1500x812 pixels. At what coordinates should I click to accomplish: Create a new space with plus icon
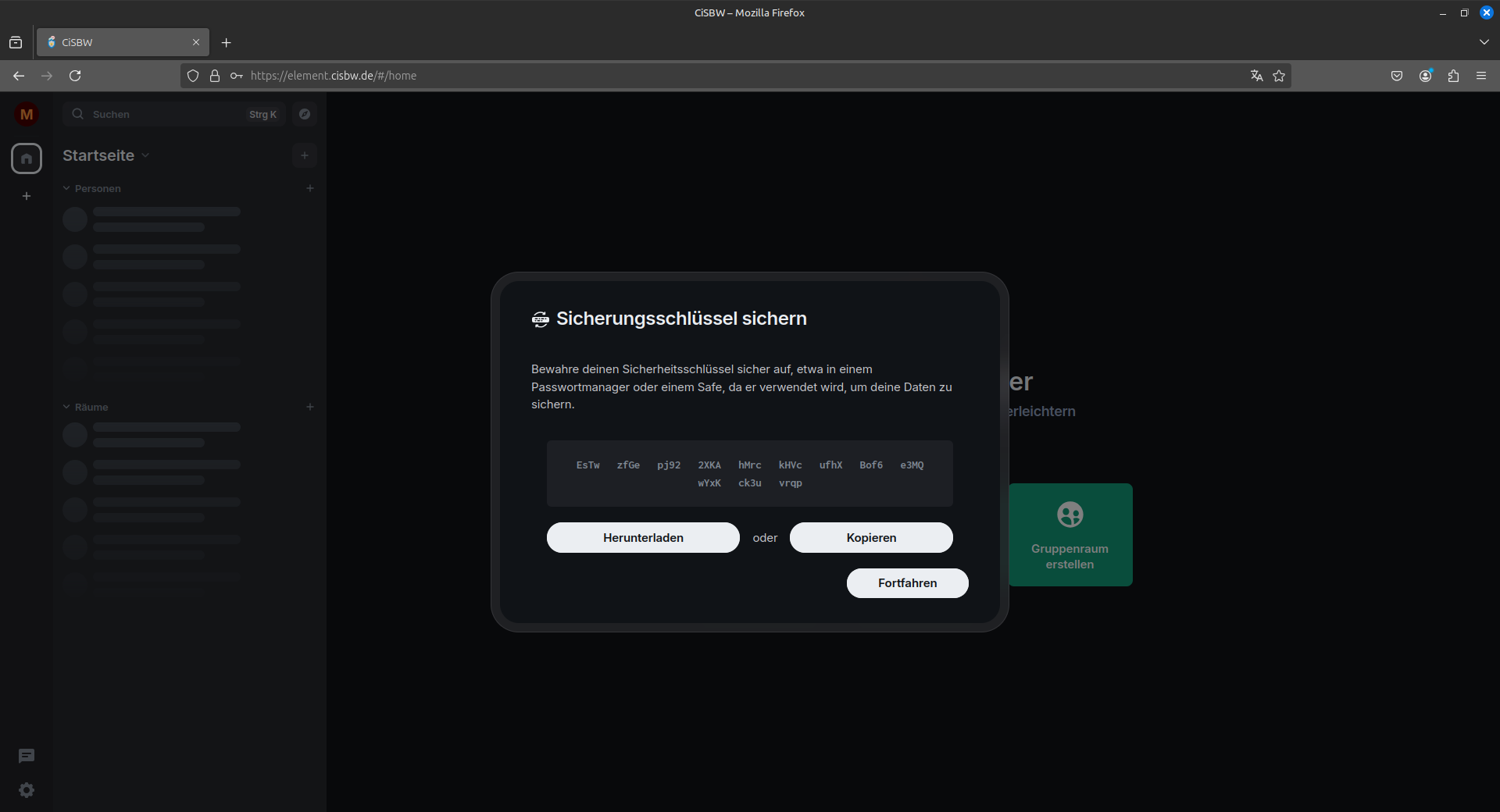pyautogui.click(x=27, y=196)
